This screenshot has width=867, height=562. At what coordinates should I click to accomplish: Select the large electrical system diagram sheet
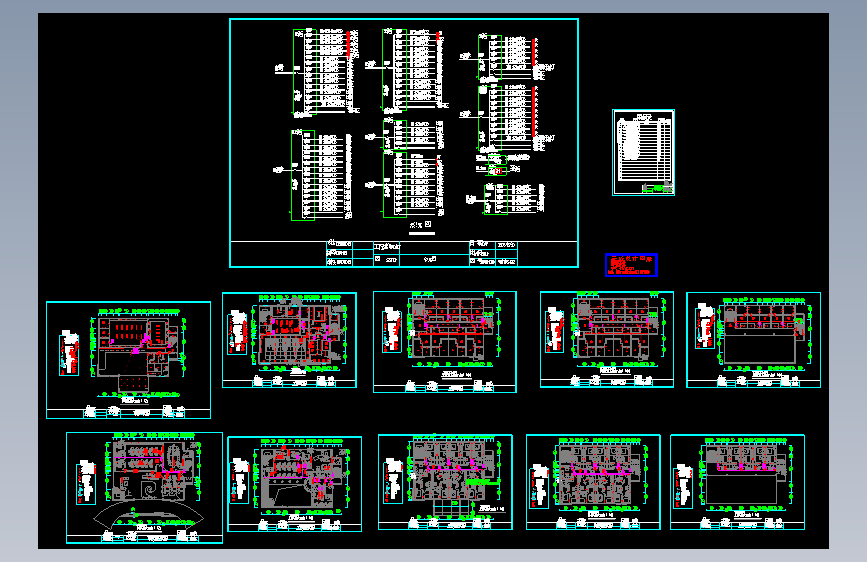[404, 143]
